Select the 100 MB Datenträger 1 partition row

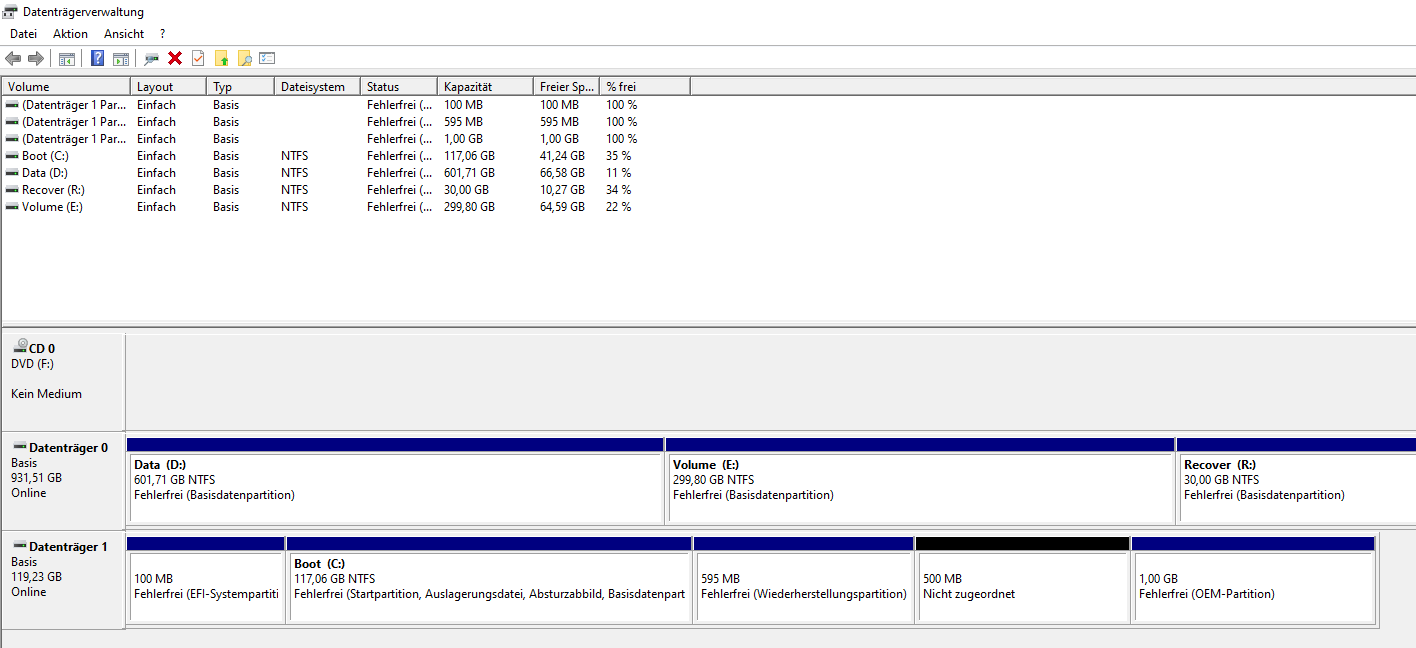pyautogui.click(x=346, y=105)
